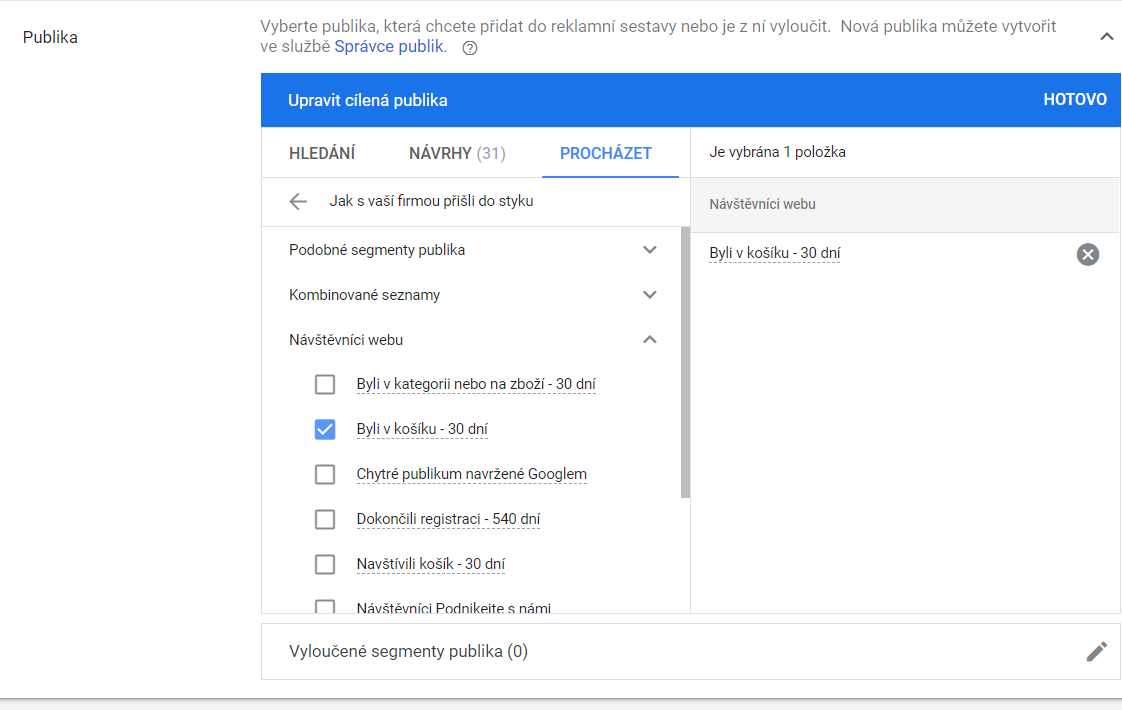The height and width of the screenshot is (710, 1122).
Task: Collapse the Publika section with top chevron
Action: pos(1106,37)
